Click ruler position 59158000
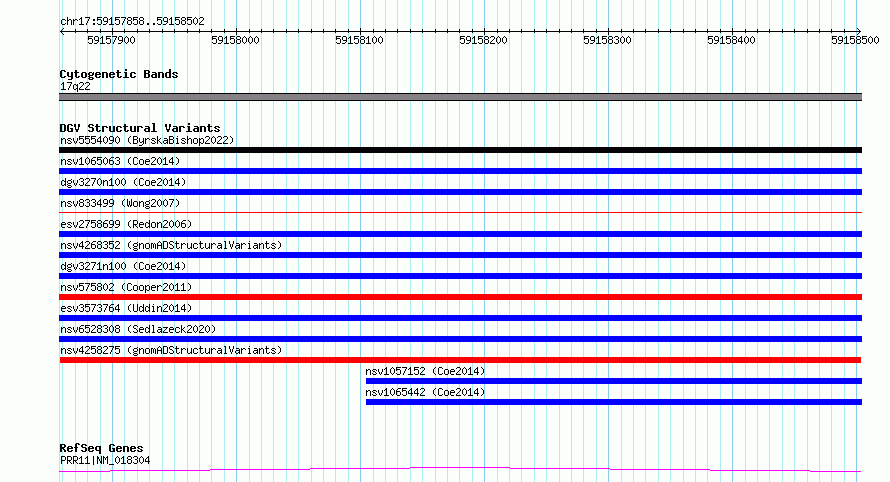Viewport: 890px width, 482px height. 236,40
